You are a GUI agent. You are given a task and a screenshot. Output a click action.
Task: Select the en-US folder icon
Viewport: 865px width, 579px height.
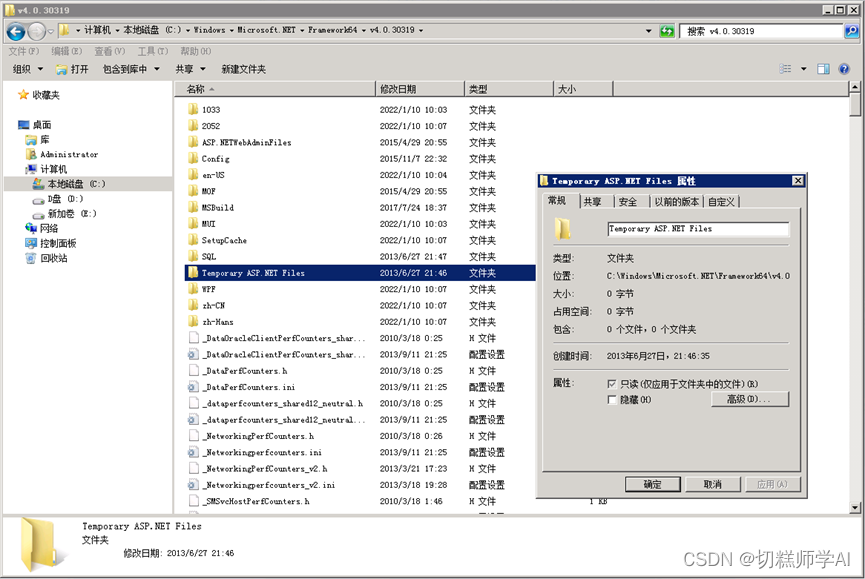point(193,175)
